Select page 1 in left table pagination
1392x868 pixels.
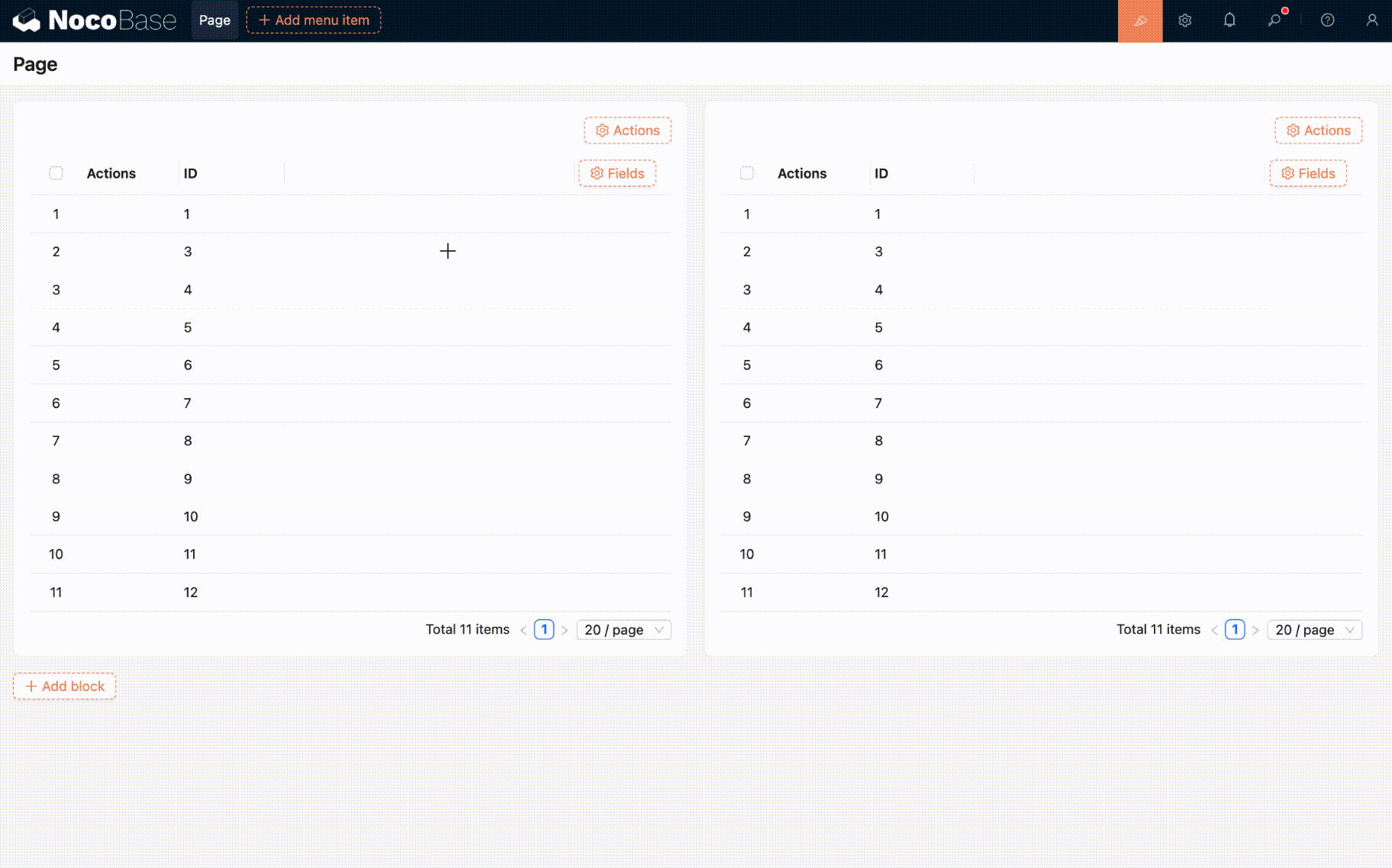[x=543, y=630]
